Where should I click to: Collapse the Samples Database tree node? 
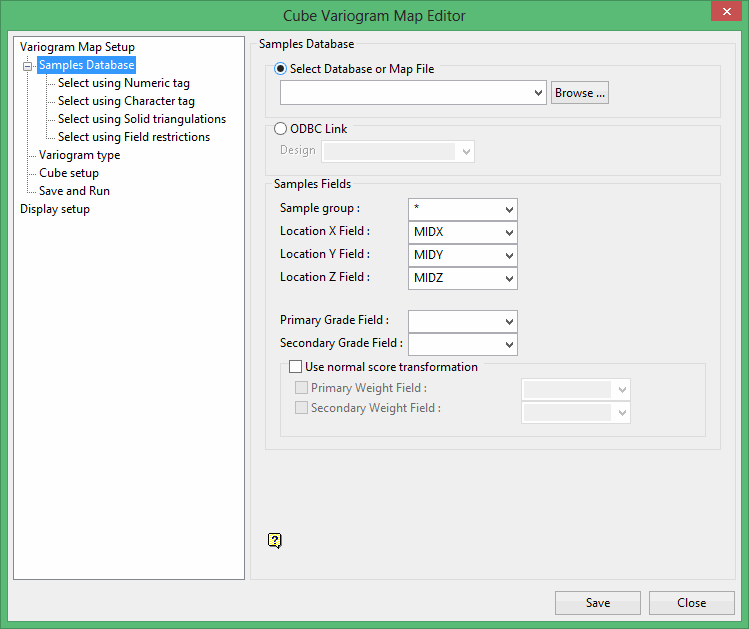point(27,66)
